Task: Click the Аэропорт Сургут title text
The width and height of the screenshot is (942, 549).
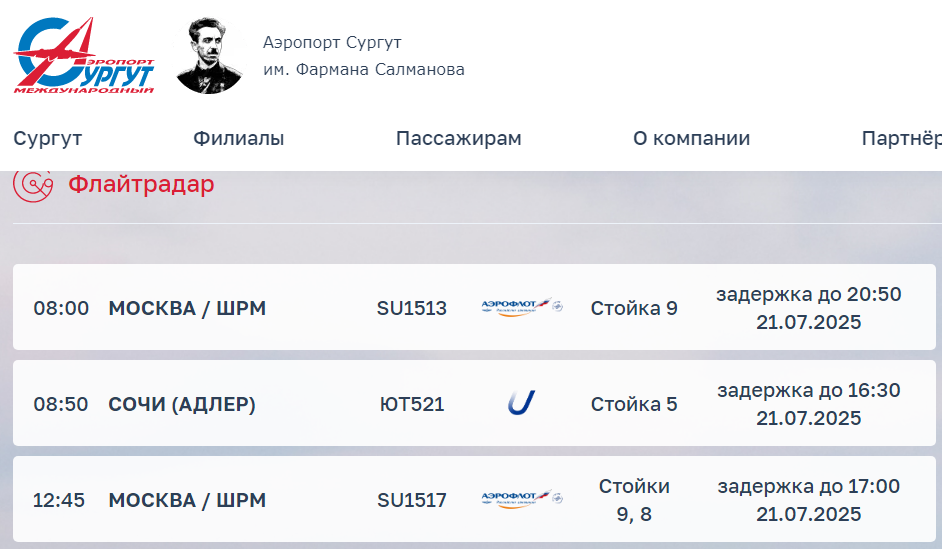Action: (332, 43)
